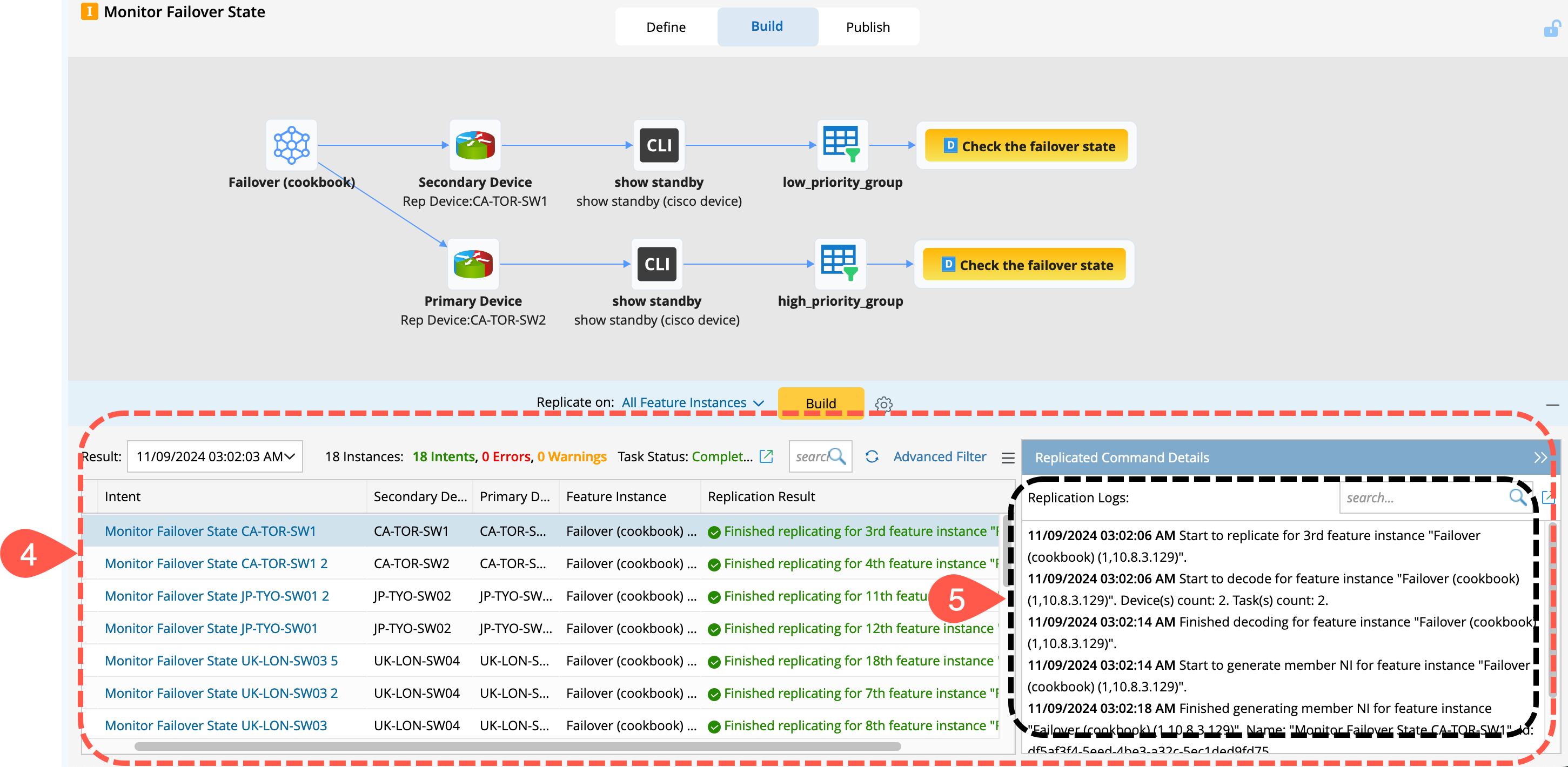1568x767 pixels.
Task: Click the Failover (cookbook) network icon
Action: [x=291, y=145]
